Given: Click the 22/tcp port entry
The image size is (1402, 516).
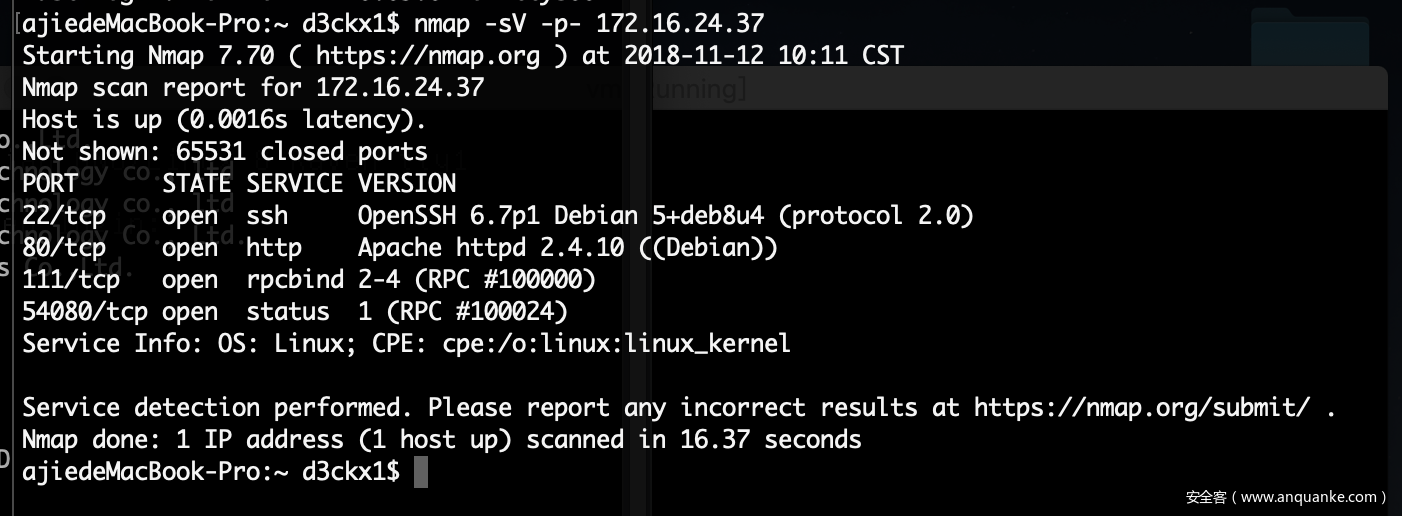Looking at the screenshot, I should click(x=64, y=216).
